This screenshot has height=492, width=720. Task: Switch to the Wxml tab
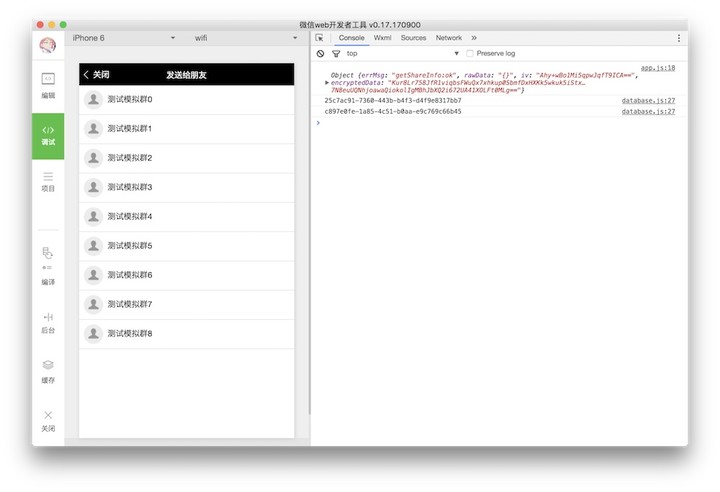click(382, 38)
